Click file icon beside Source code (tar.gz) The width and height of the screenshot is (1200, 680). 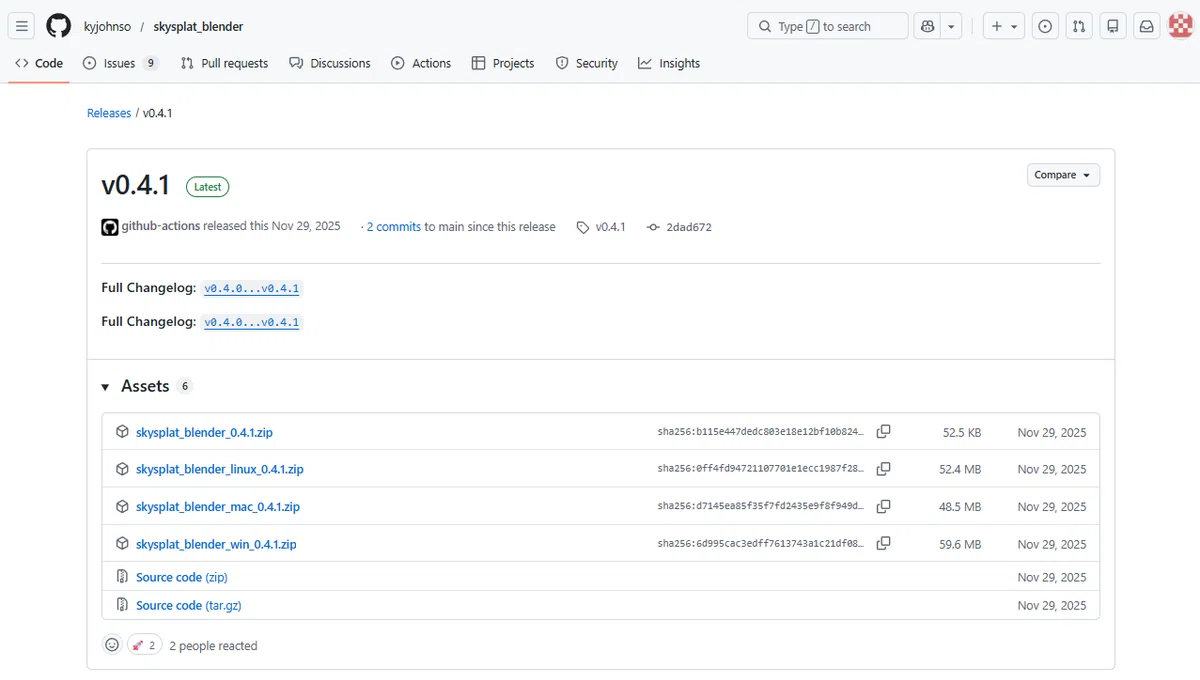click(x=122, y=605)
